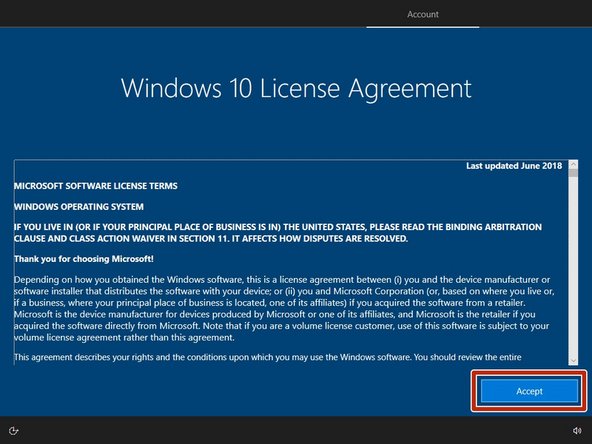Image resolution: width=592 pixels, height=444 pixels.
Task: Click the 'Windows 10 License Agreement' title
Action: (x=296, y=88)
